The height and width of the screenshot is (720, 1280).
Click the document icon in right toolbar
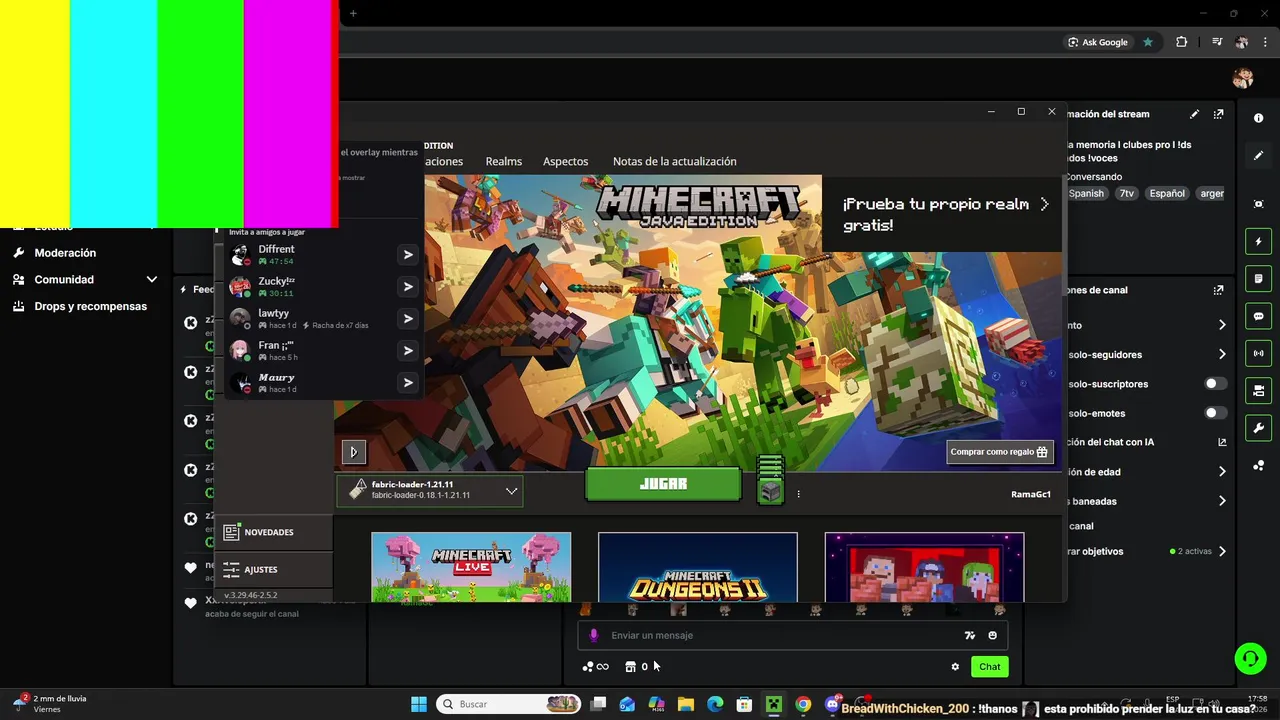(x=1258, y=279)
